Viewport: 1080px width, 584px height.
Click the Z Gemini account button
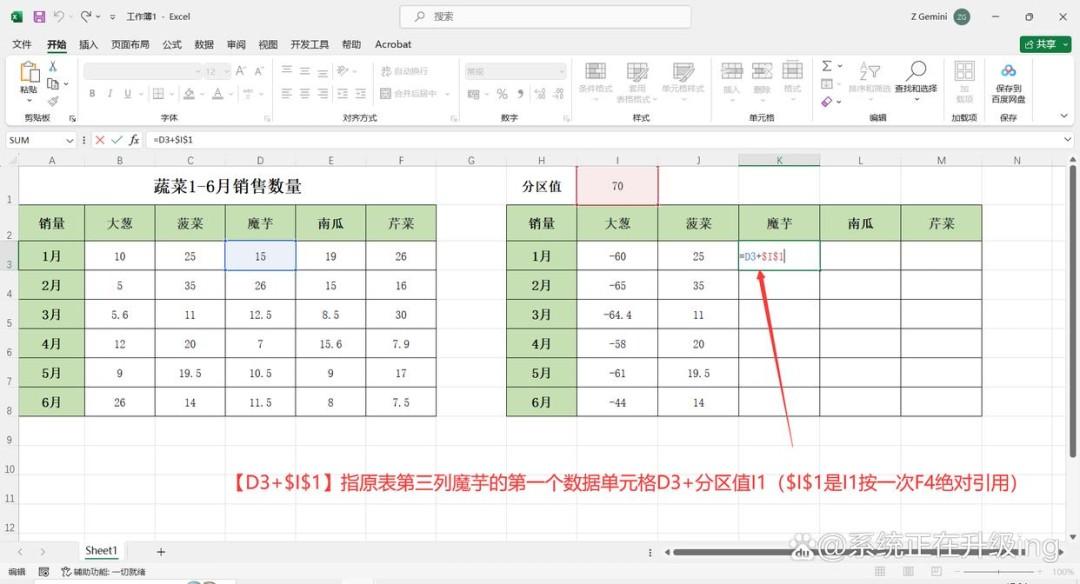pos(940,17)
